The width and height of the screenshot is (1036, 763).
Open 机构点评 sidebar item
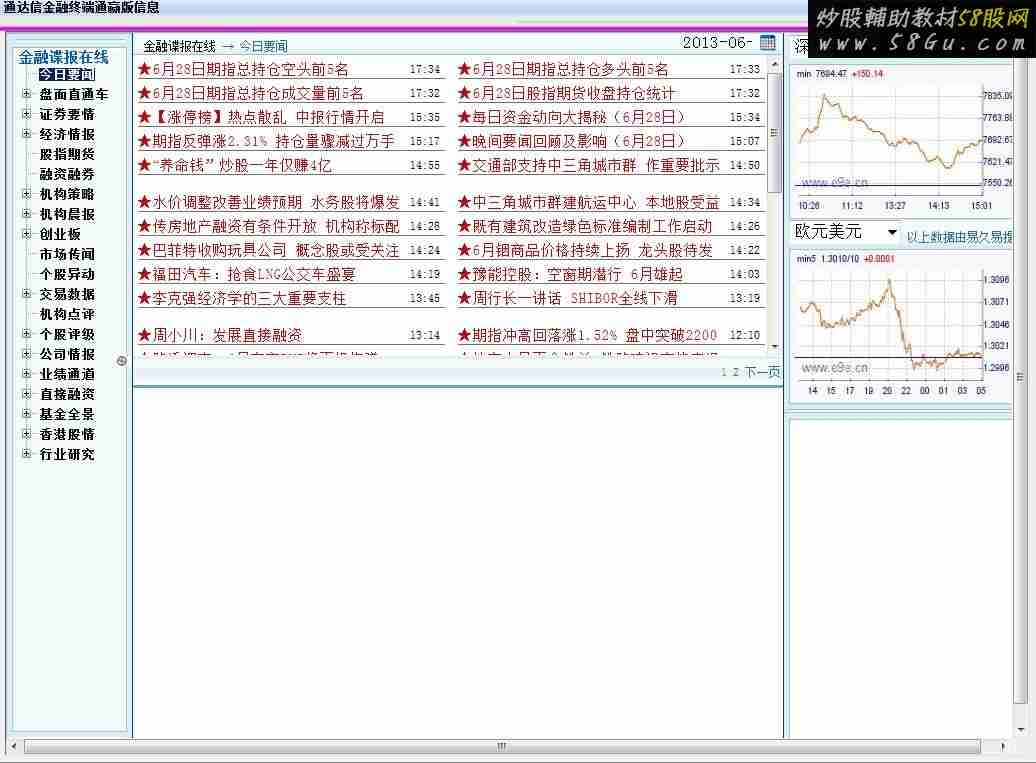(x=67, y=314)
